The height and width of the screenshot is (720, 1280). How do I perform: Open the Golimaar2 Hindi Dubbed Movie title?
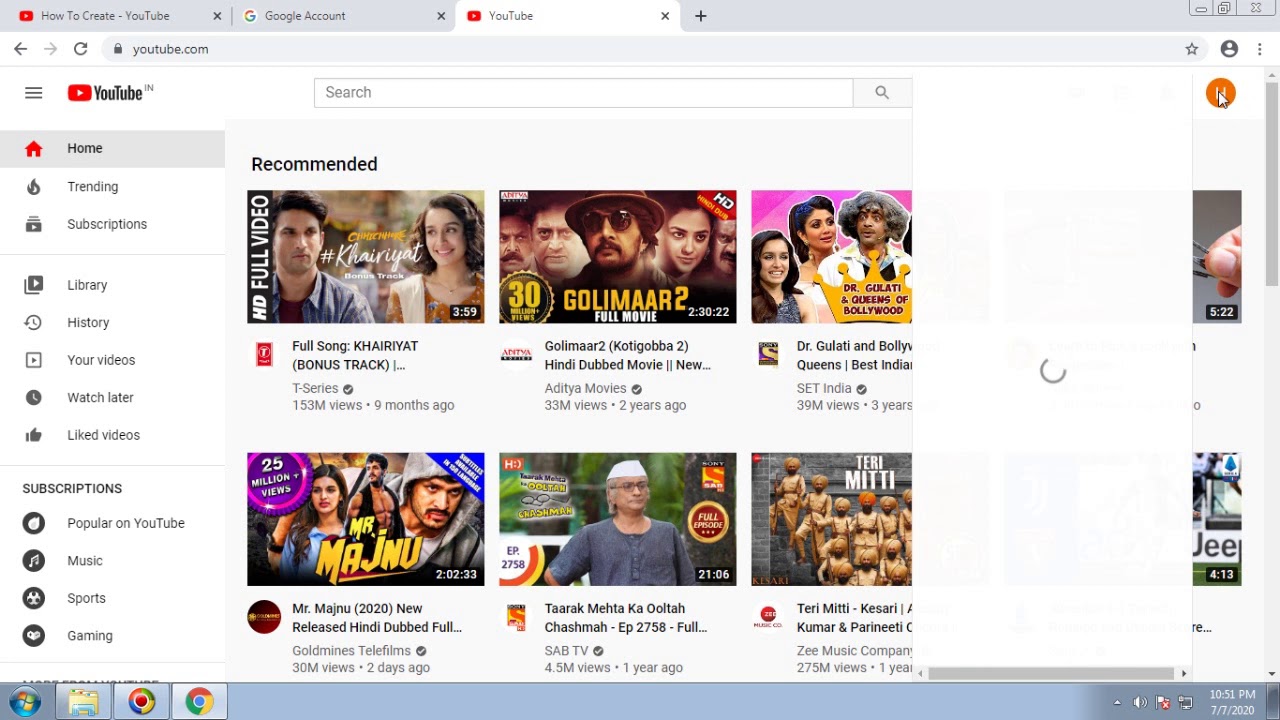(x=628, y=355)
